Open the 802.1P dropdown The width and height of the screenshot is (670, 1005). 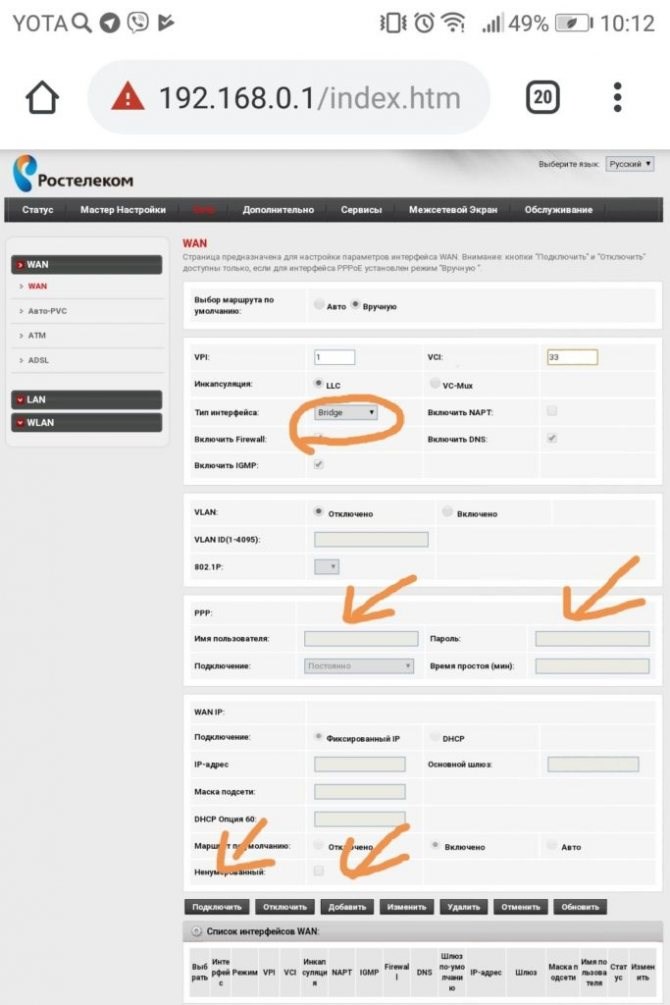point(326,567)
